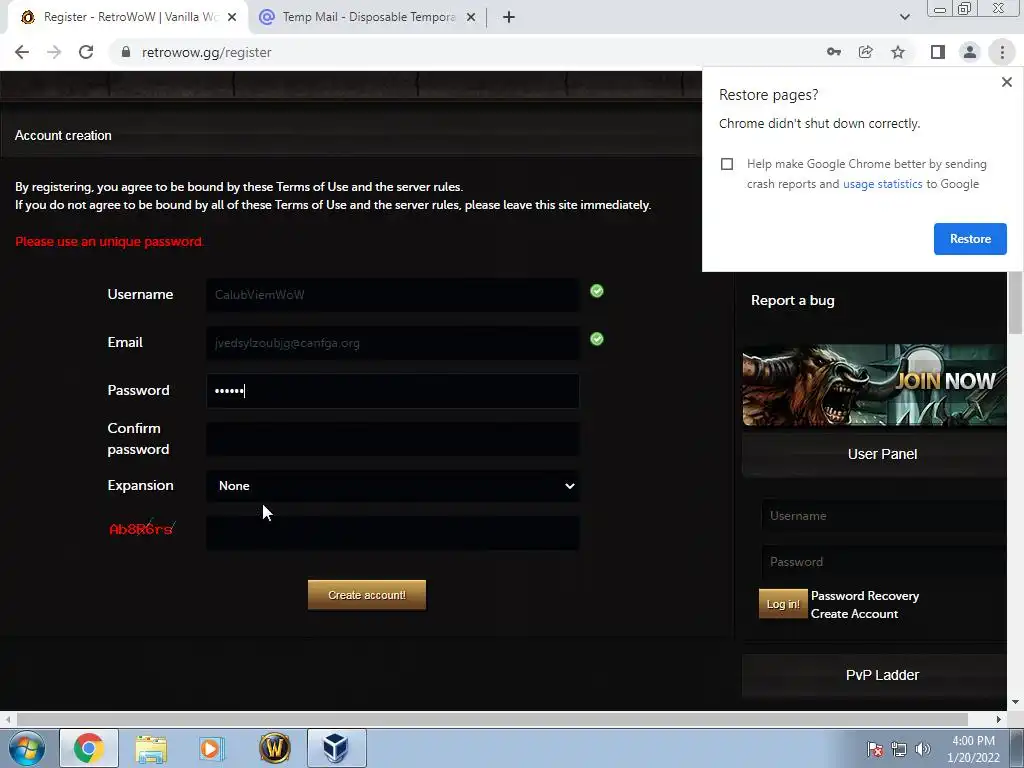The width and height of the screenshot is (1024, 768).
Task: Go back to the previous page
Action: (x=22, y=52)
